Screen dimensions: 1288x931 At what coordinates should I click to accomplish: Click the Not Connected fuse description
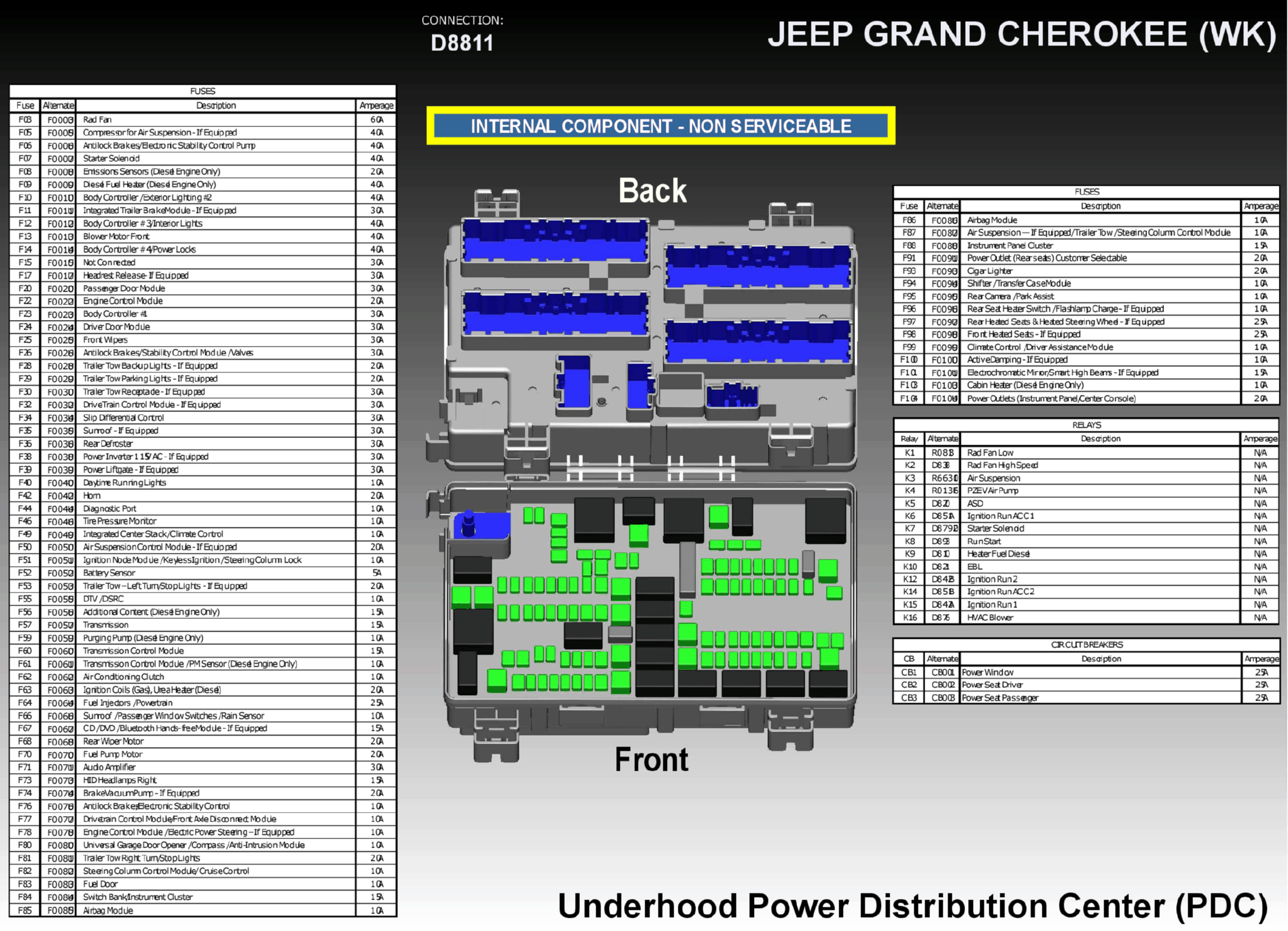(109, 263)
